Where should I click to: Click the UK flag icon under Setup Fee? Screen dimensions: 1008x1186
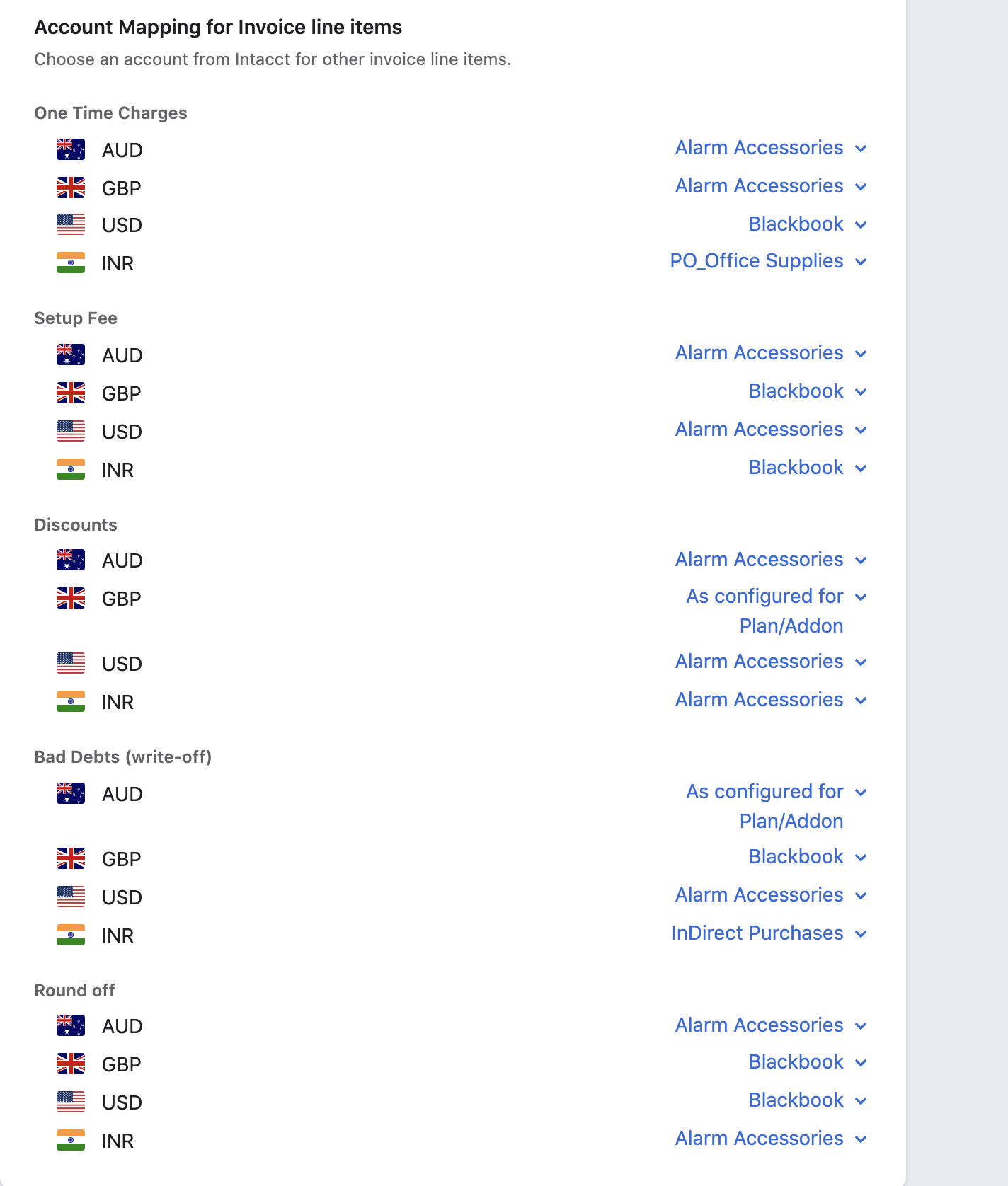(71, 393)
